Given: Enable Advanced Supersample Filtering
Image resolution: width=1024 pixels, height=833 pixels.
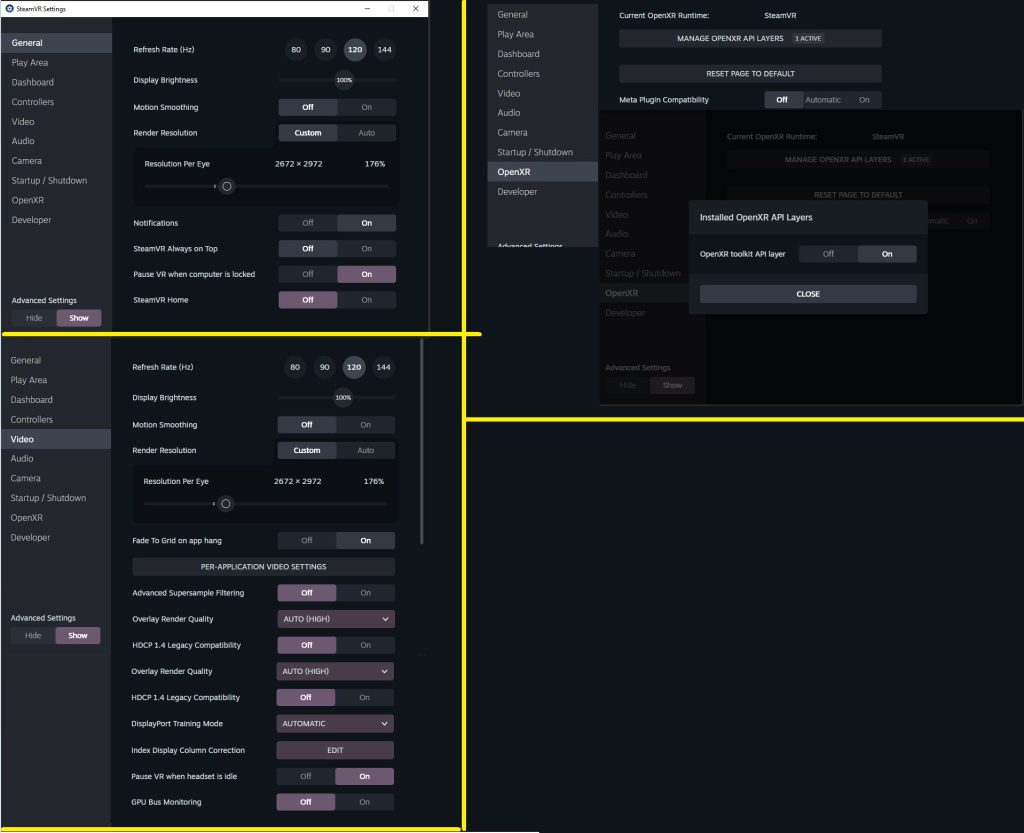Looking at the screenshot, I should point(365,593).
